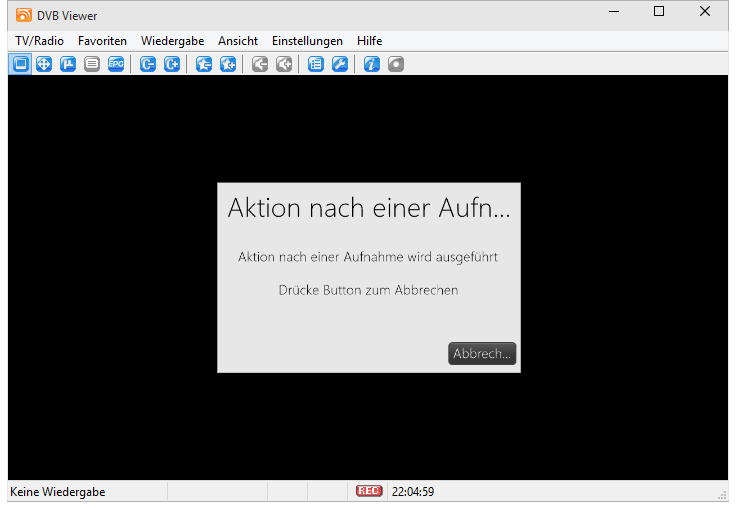Open the Ansicht menu
736x509 pixels.
click(x=238, y=41)
